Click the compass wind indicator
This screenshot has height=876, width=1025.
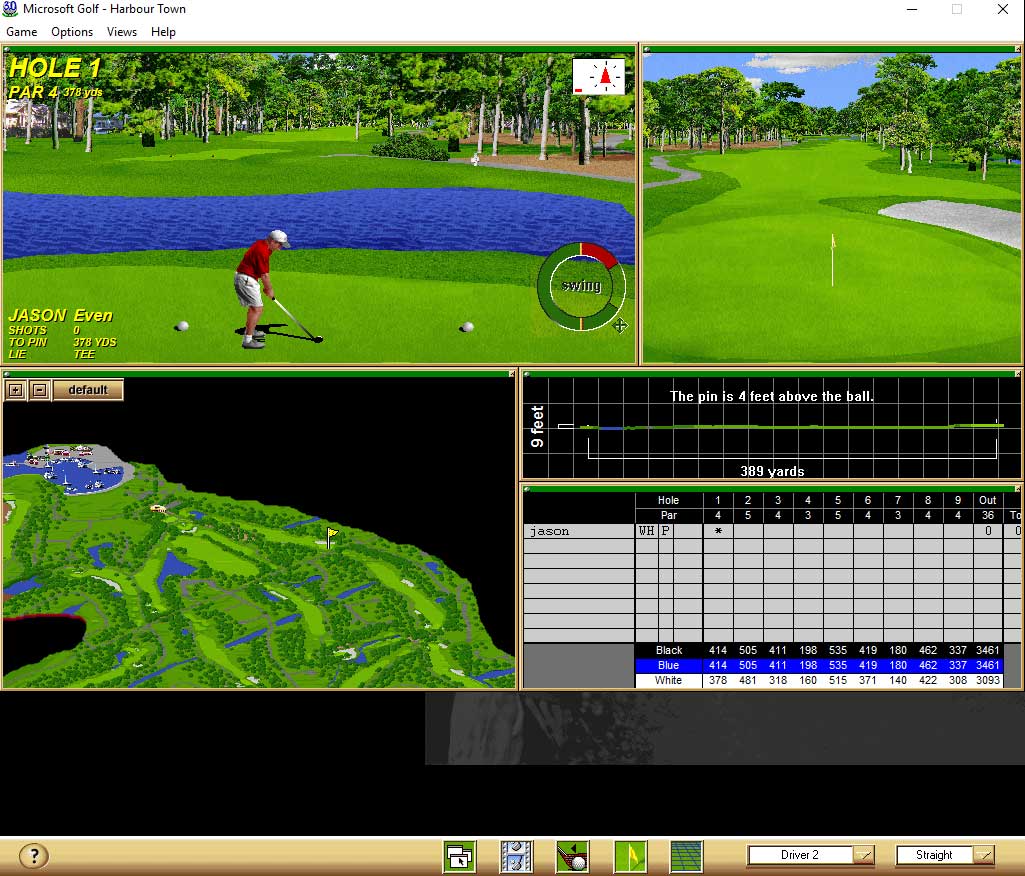(x=598, y=76)
